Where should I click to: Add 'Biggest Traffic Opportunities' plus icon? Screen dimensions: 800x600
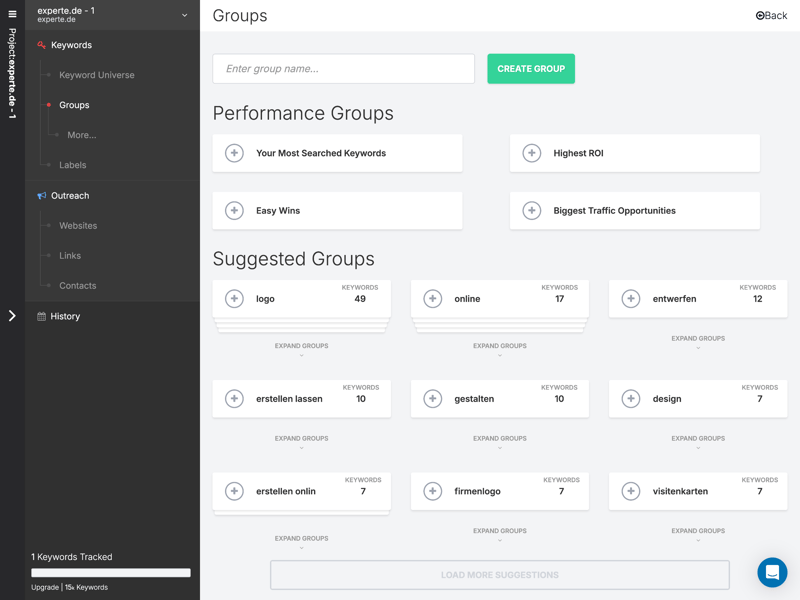point(532,211)
